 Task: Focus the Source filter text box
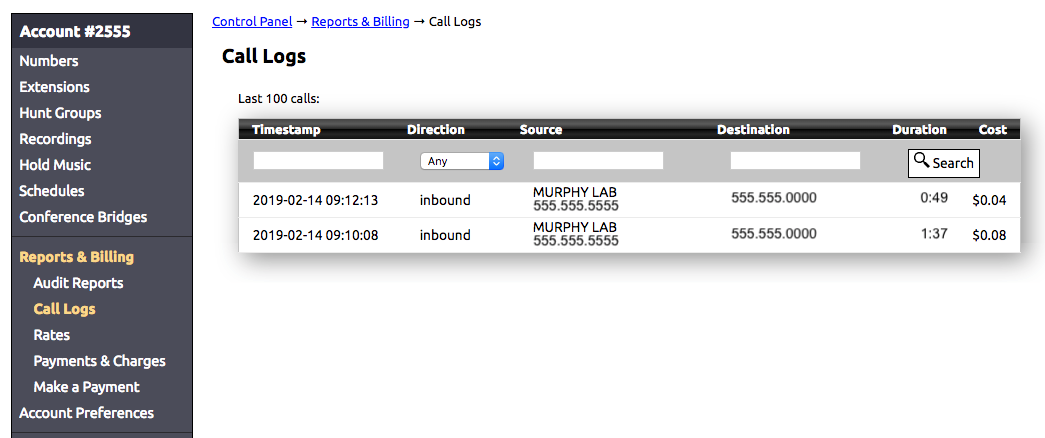[x=598, y=161]
